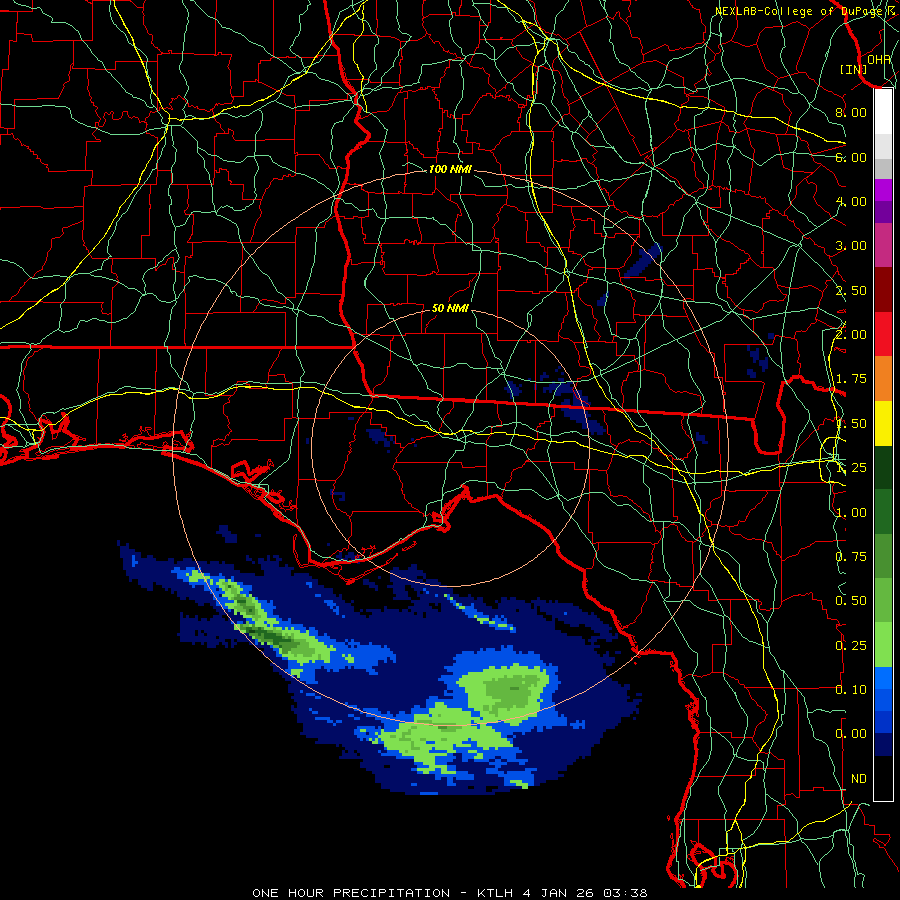Pick the white swatch at legend top

[x=883, y=112]
